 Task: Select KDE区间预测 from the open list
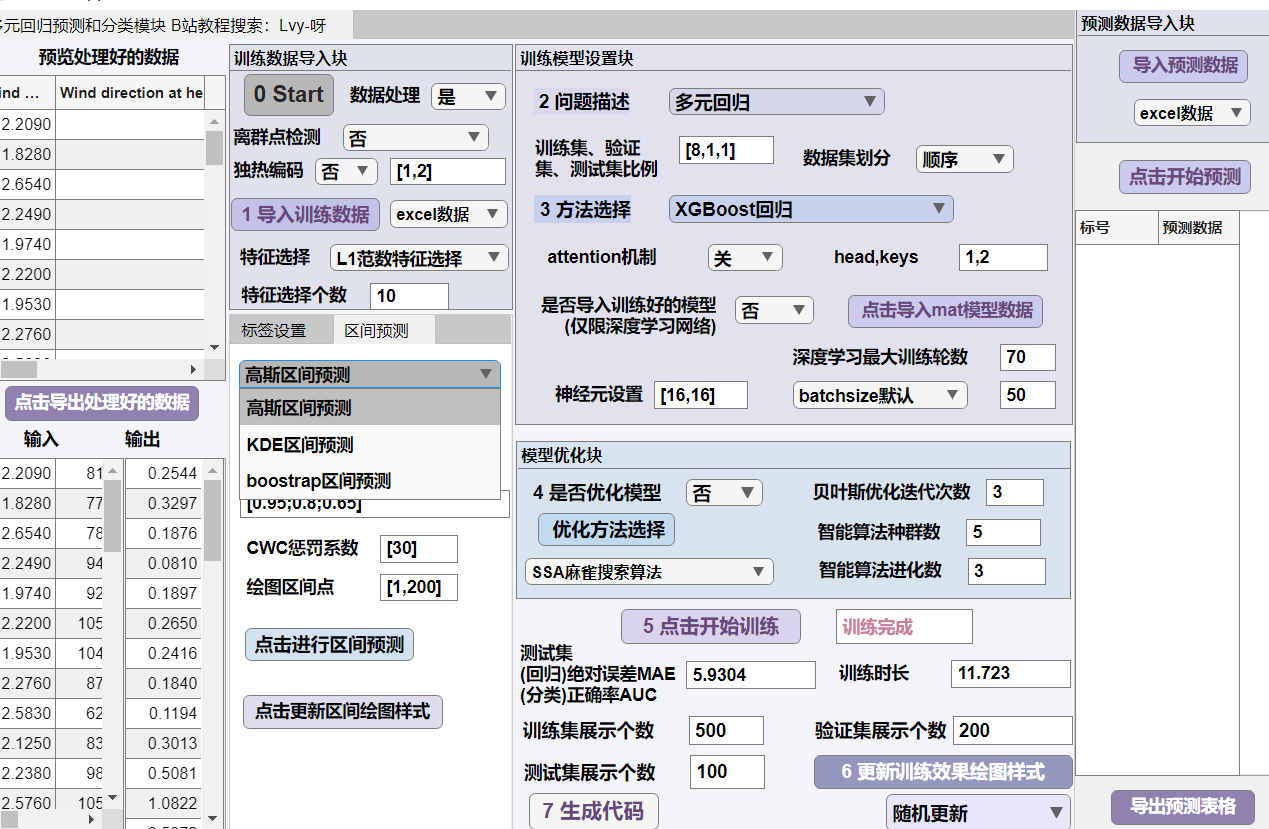click(x=300, y=445)
